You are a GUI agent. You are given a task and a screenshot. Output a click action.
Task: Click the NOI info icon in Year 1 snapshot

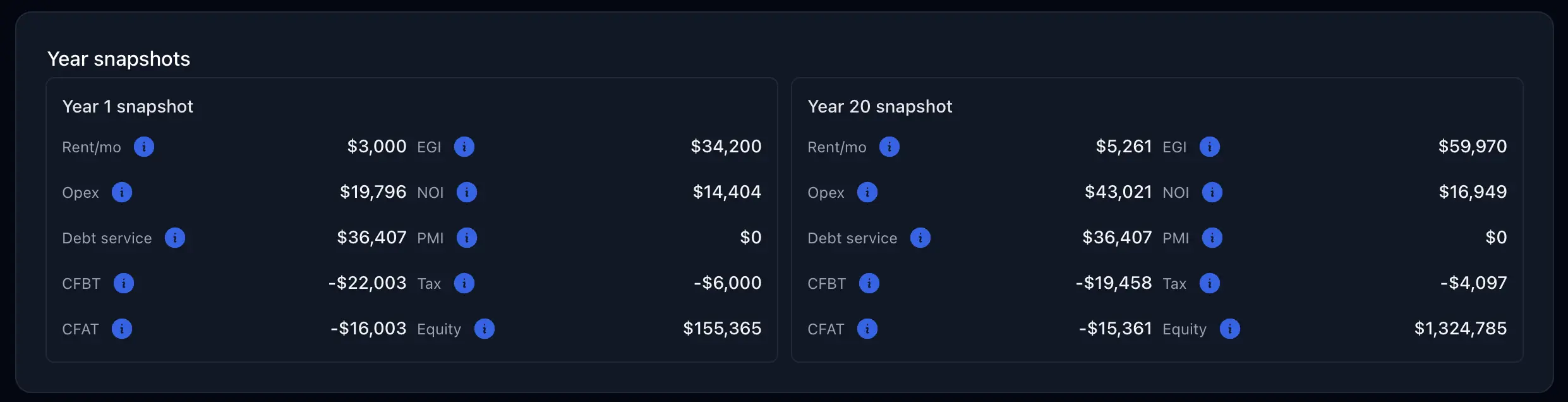(467, 193)
